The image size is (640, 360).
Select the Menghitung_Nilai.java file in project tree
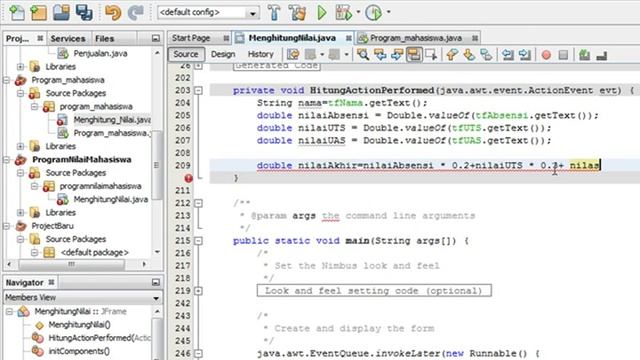point(112,120)
